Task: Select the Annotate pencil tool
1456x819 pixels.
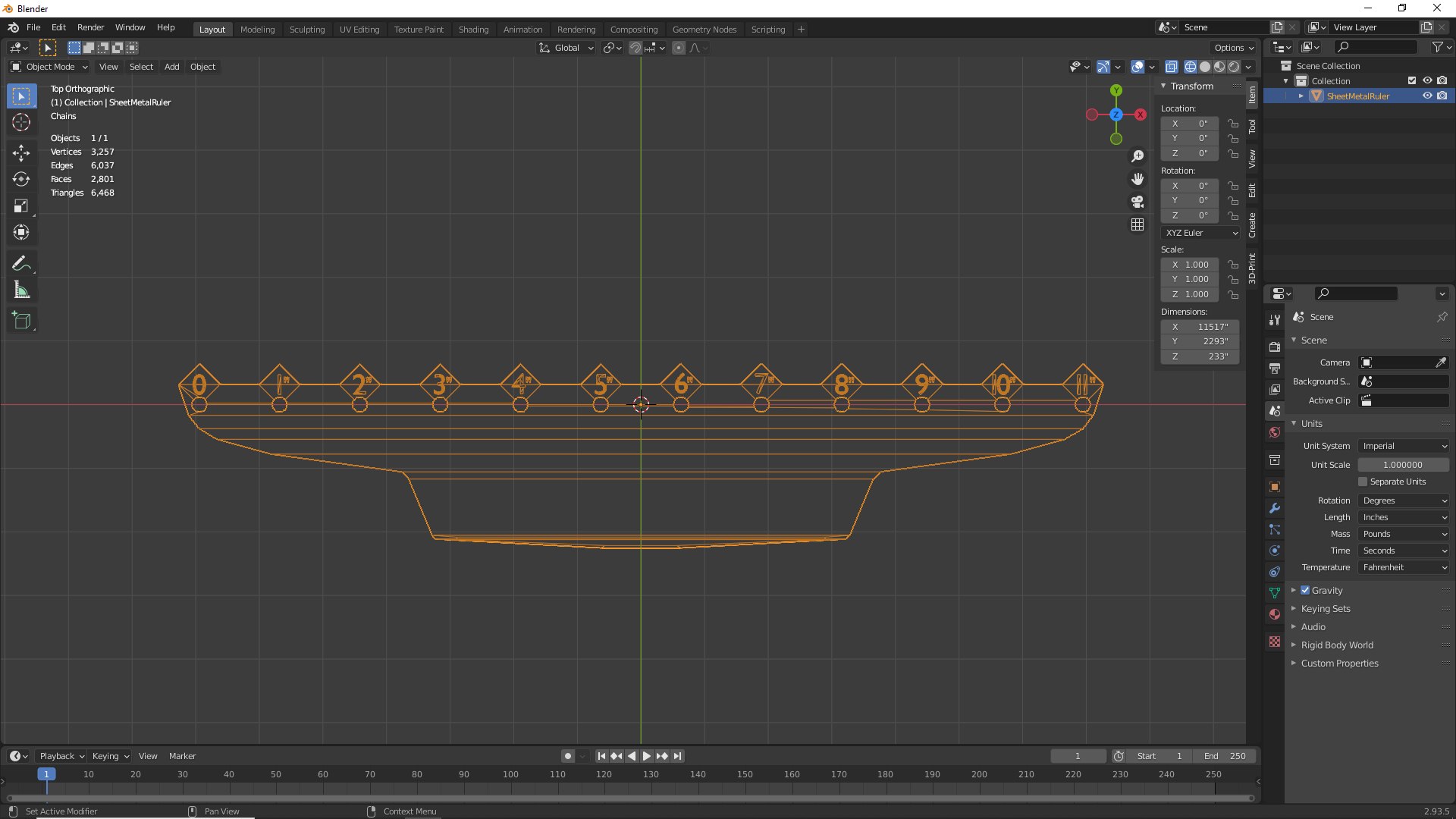Action: [21, 264]
